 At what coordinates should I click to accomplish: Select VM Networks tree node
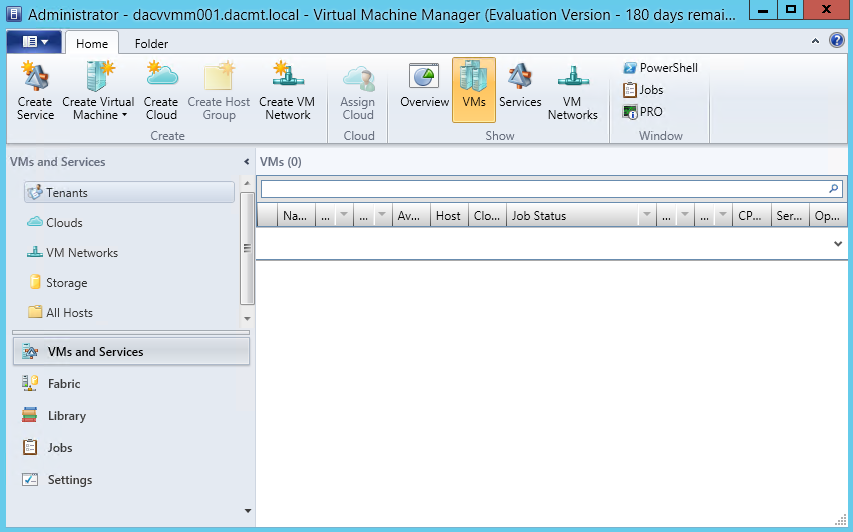pyautogui.click(x=72, y=252)
